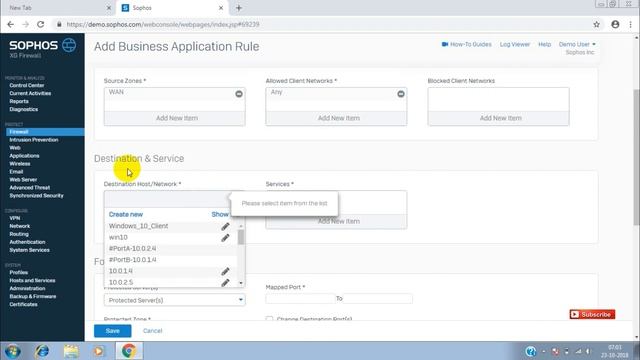Remove Any from Allowed Client Networks

click(x=401, y=94)
